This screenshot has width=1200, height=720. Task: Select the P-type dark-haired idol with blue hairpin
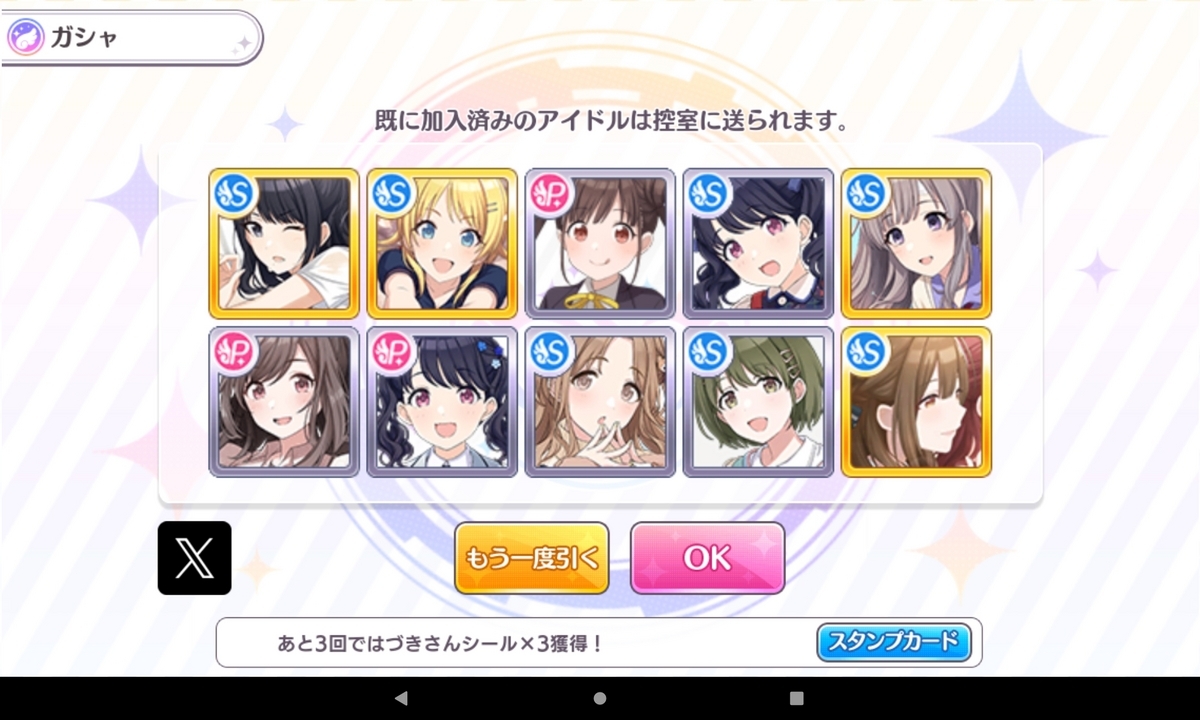coord(442,401)
